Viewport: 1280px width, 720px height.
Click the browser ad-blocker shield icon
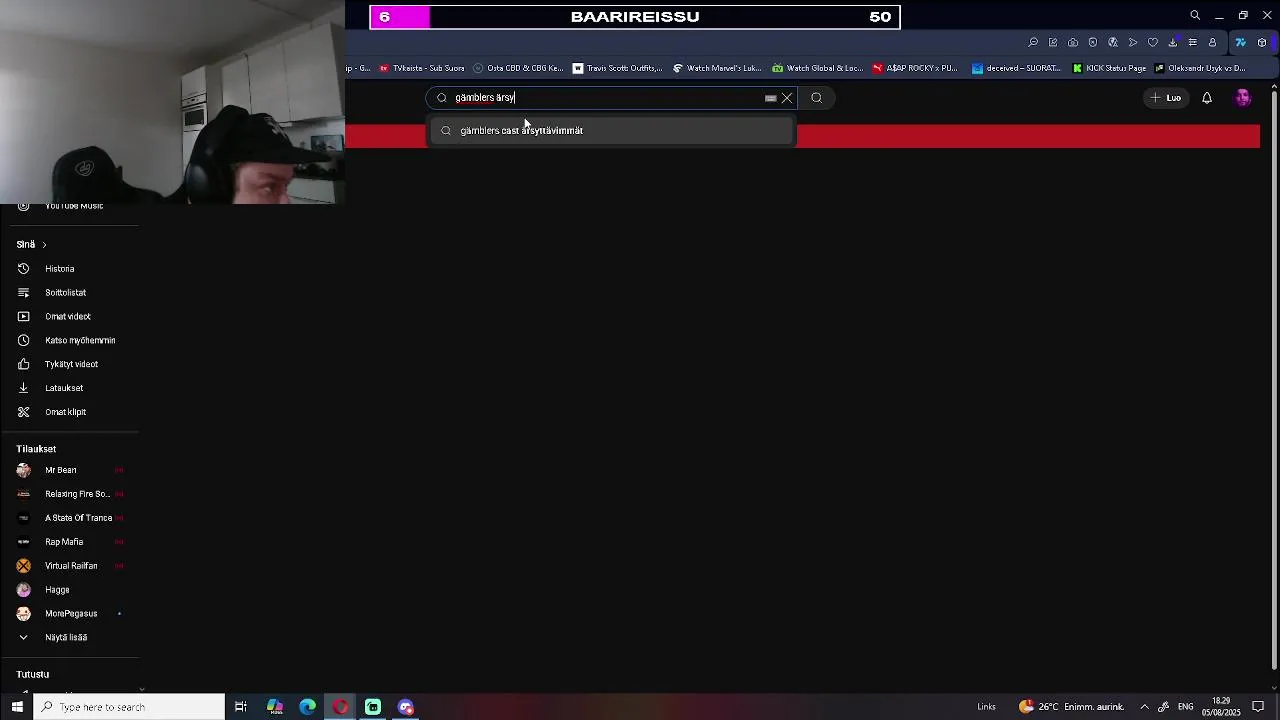pos(1093,43)
